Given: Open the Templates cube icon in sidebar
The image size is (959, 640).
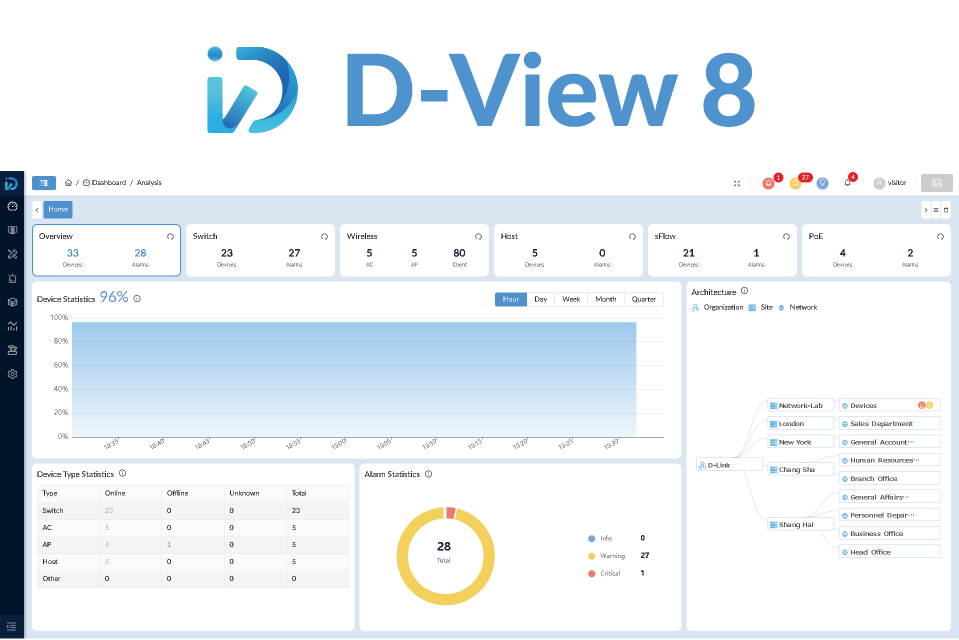Looking at the screenshot, I should [12, 302].
